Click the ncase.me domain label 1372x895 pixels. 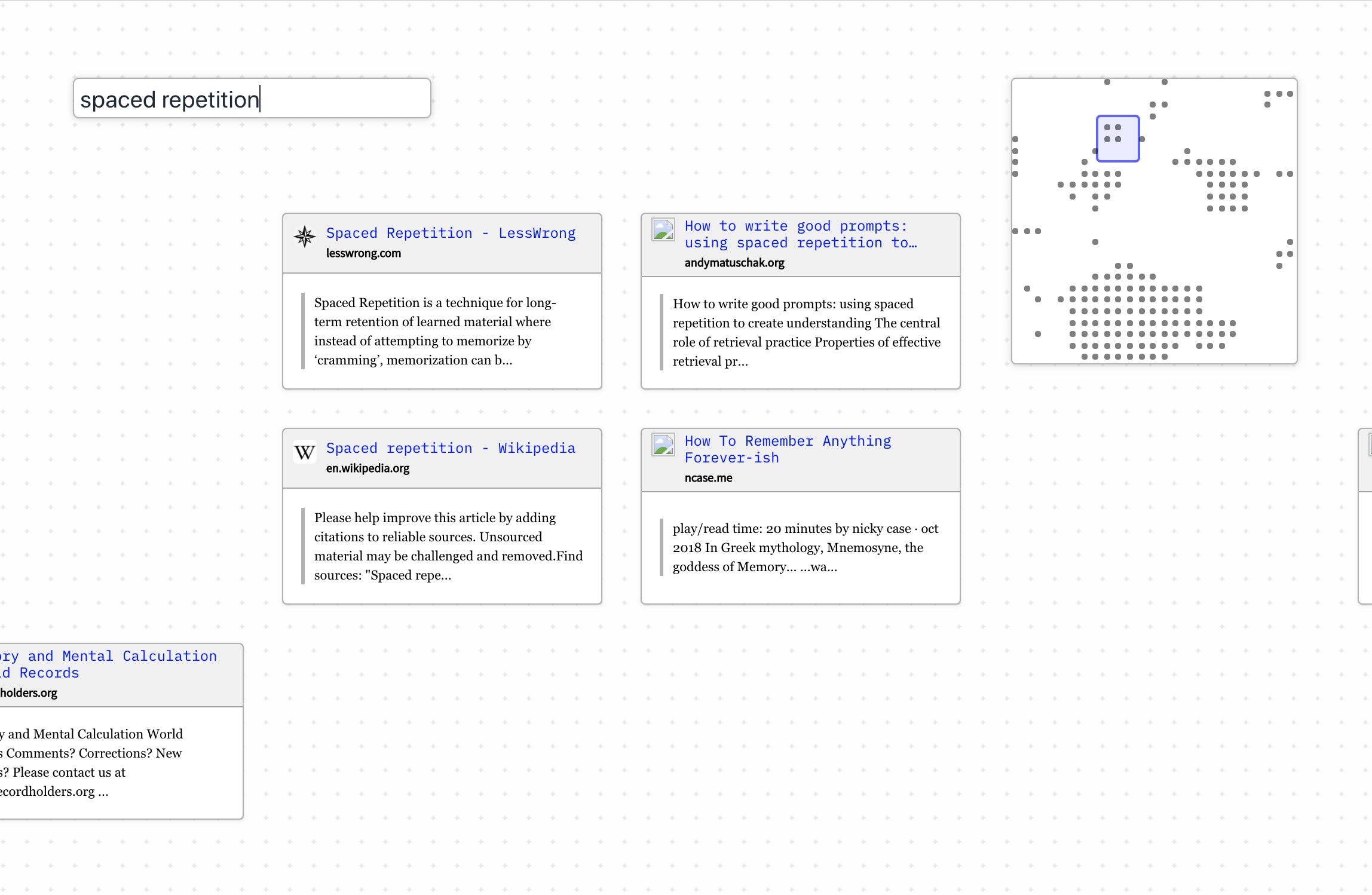tap(708, 478)
